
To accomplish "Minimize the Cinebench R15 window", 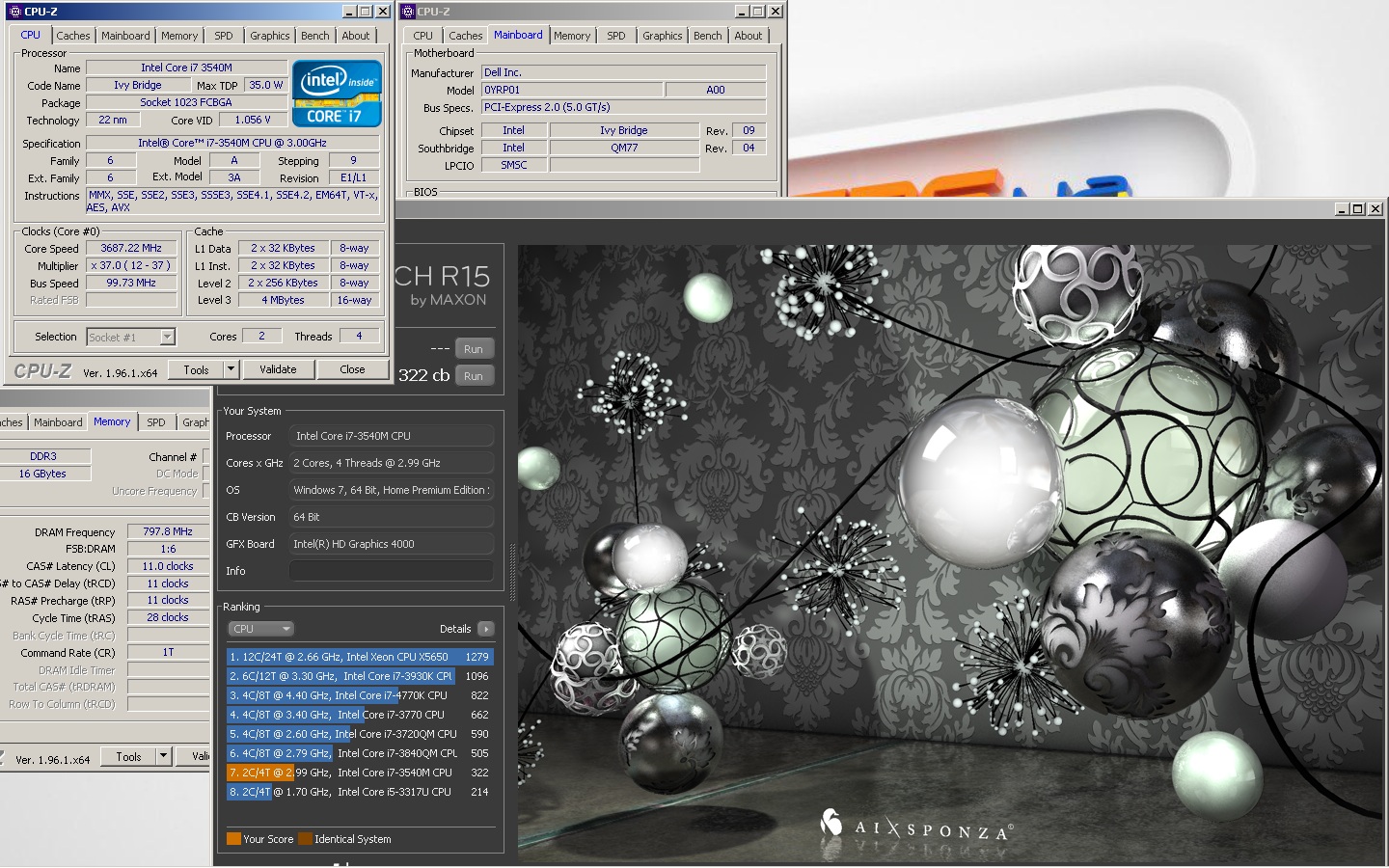I will pos(1343,209).
